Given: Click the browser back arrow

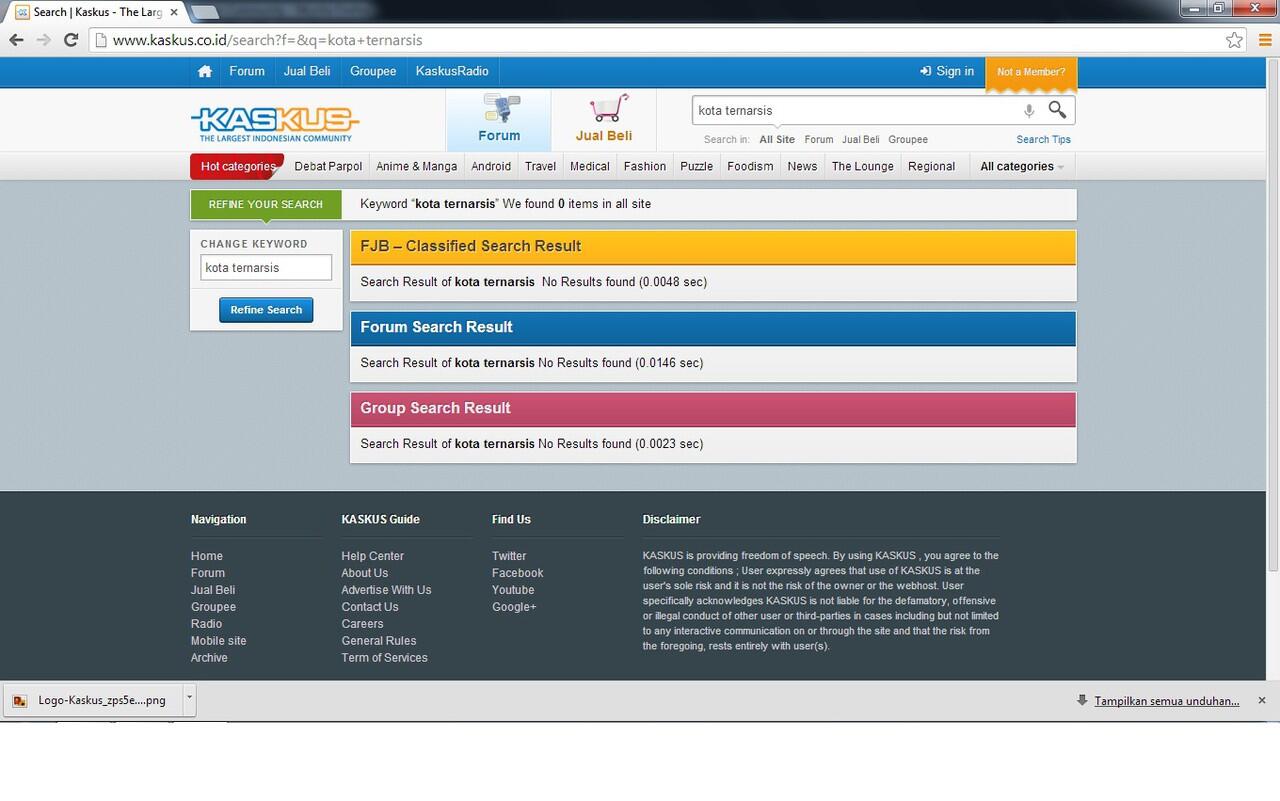Looking at the screenshot, I should [x=16, y=40].
